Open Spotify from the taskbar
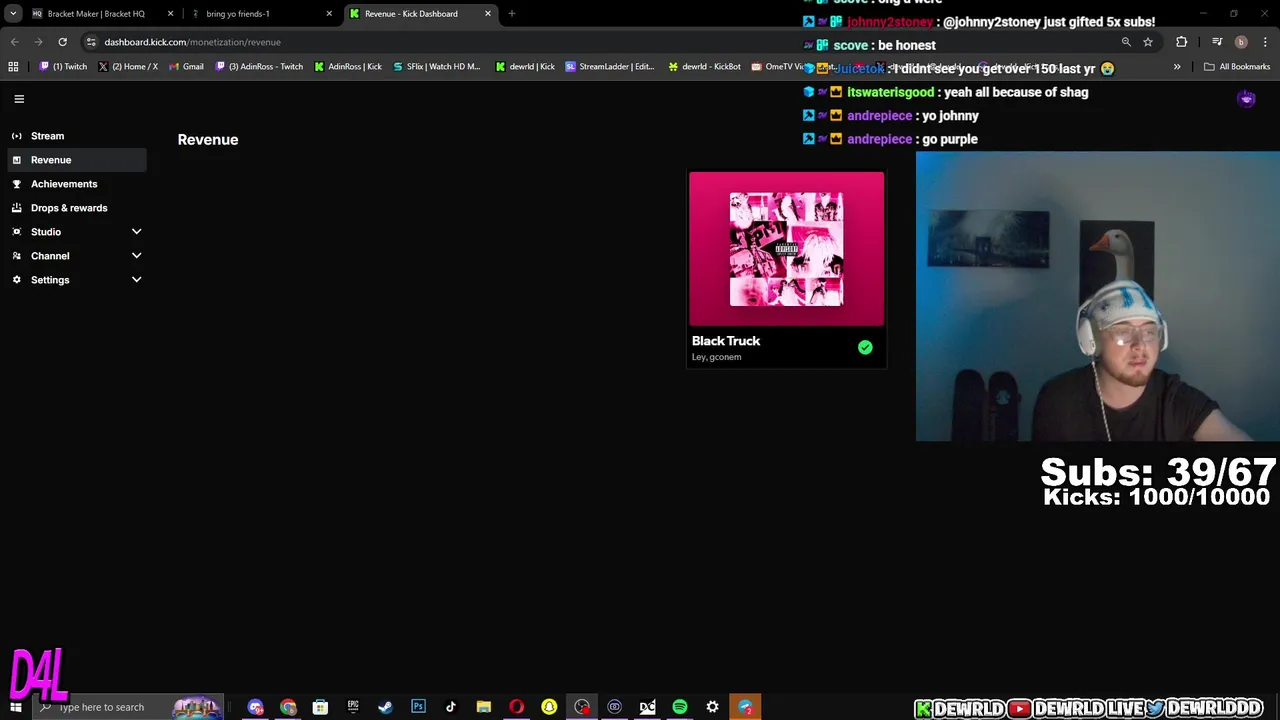The height and width of the screenshot is (720, 1280). (x=680, y=707)
